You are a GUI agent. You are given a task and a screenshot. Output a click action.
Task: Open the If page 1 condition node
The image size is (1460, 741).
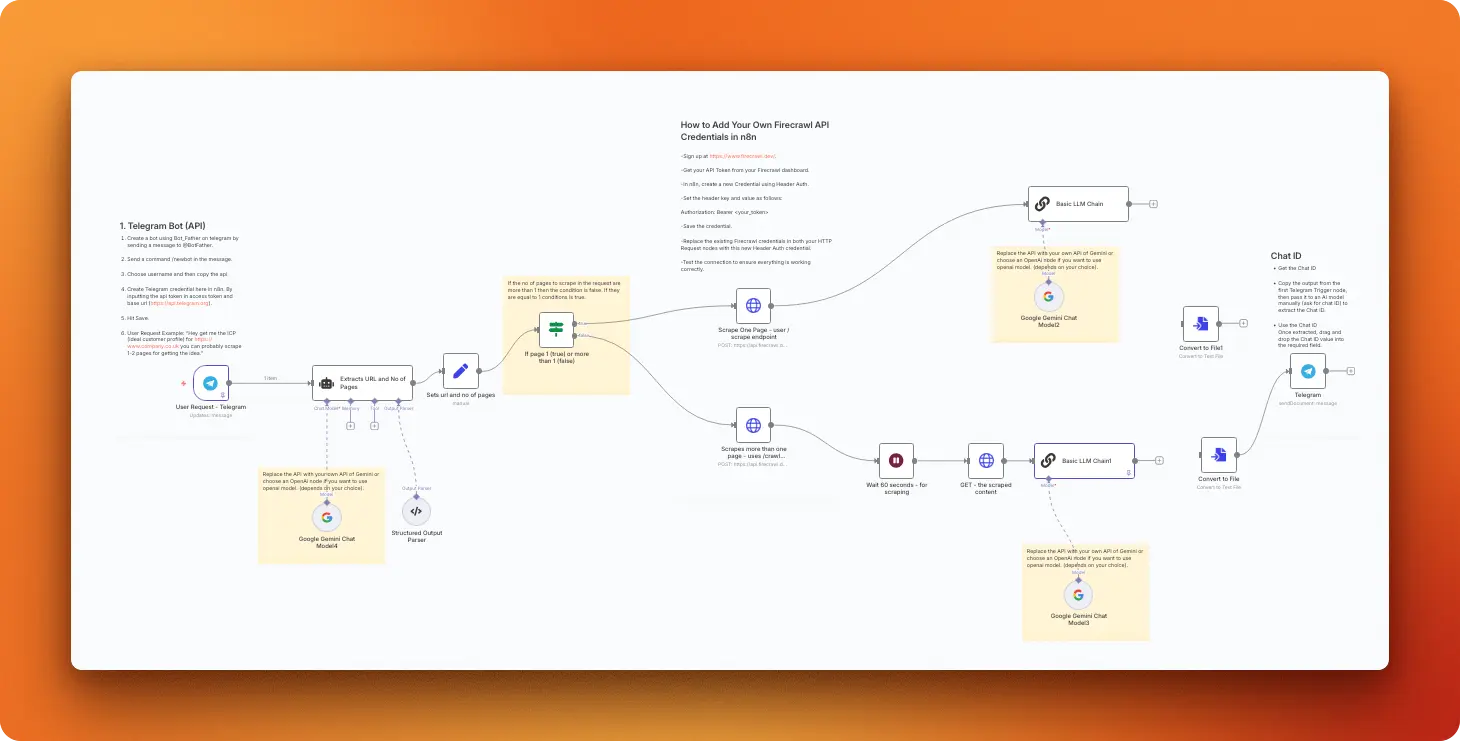[x=555, y=328]
